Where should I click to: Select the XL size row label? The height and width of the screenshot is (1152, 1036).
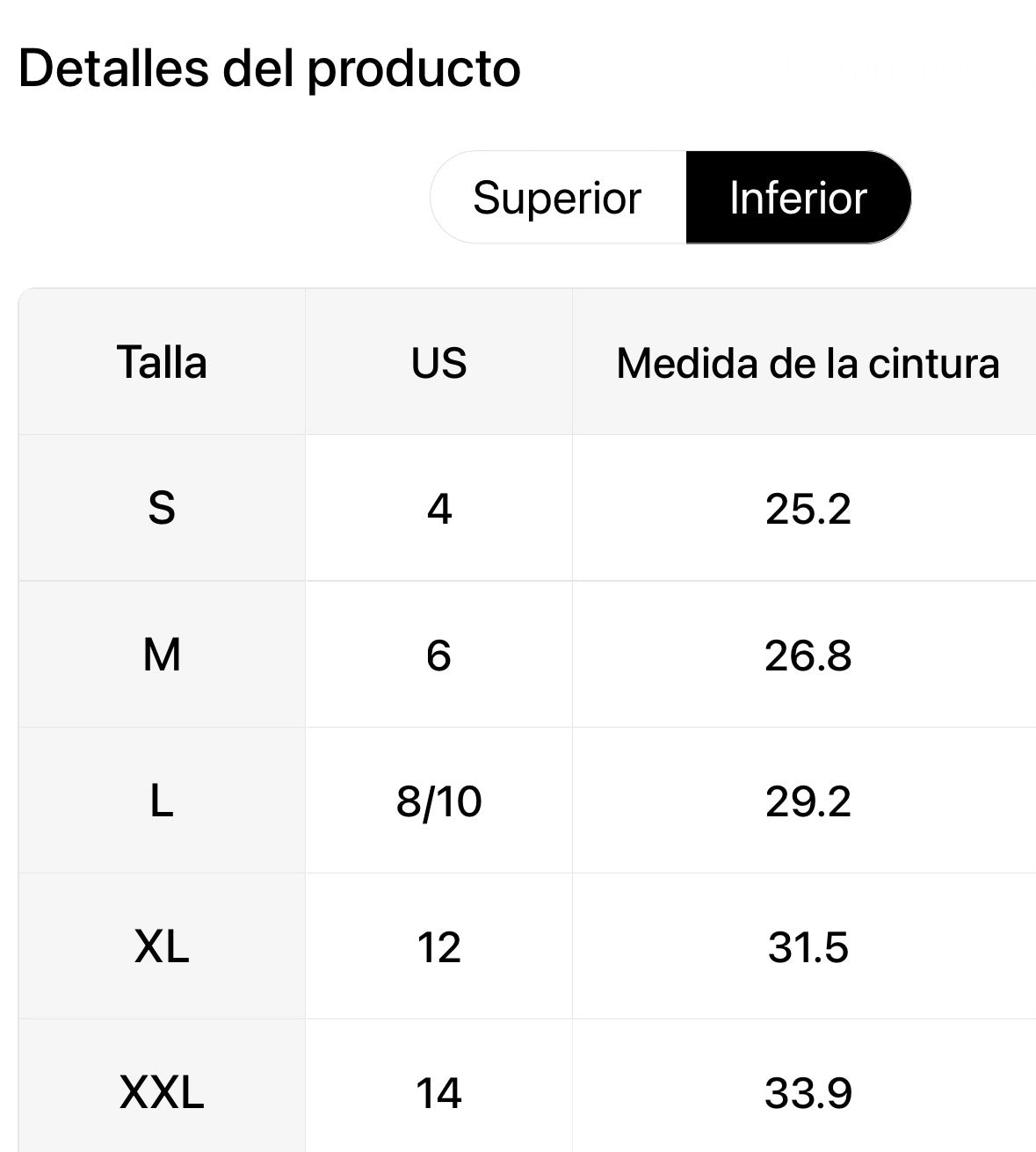coord(162,947)
